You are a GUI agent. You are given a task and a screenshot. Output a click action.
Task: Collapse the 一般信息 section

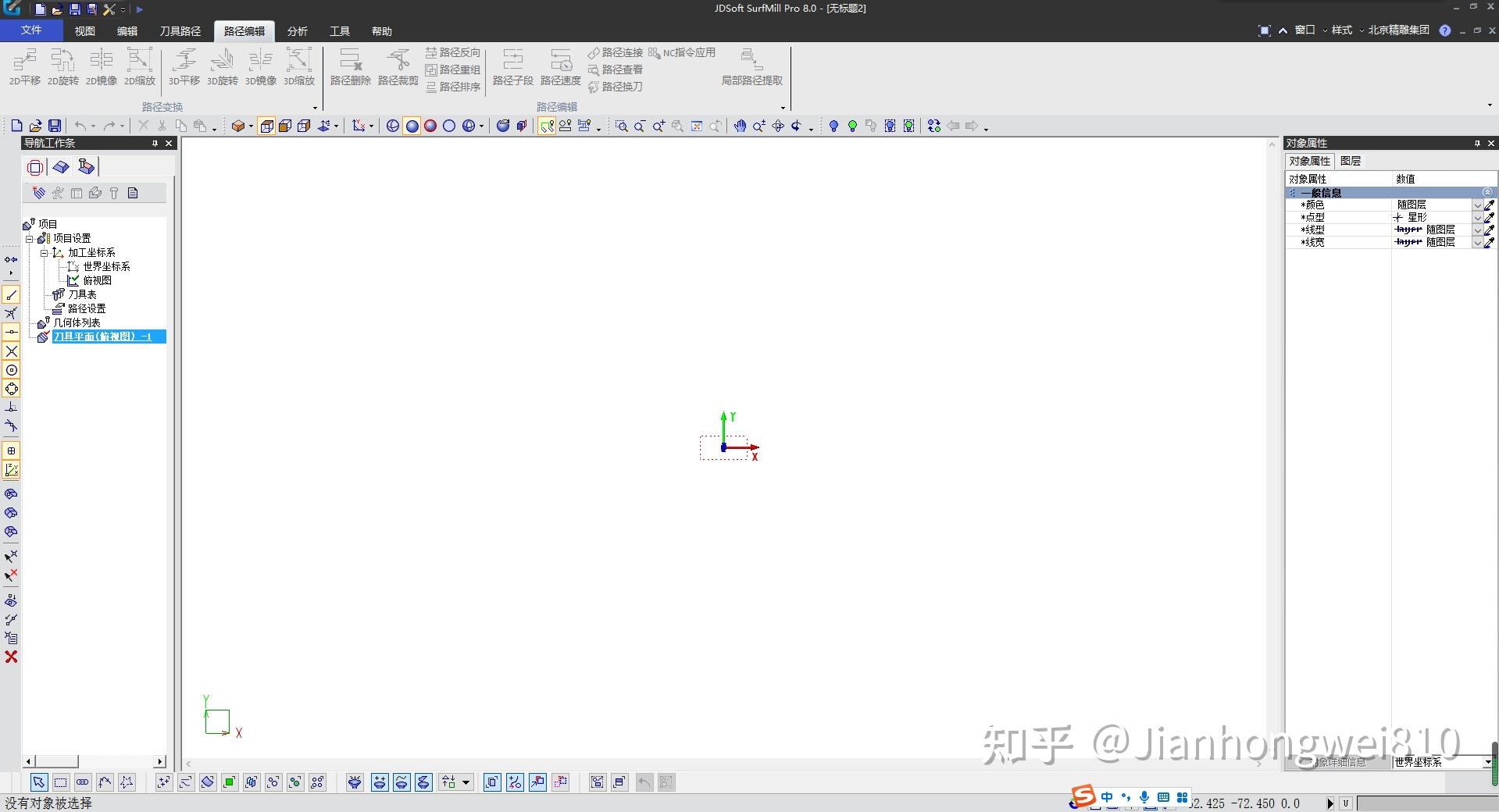pos(1487,192)
